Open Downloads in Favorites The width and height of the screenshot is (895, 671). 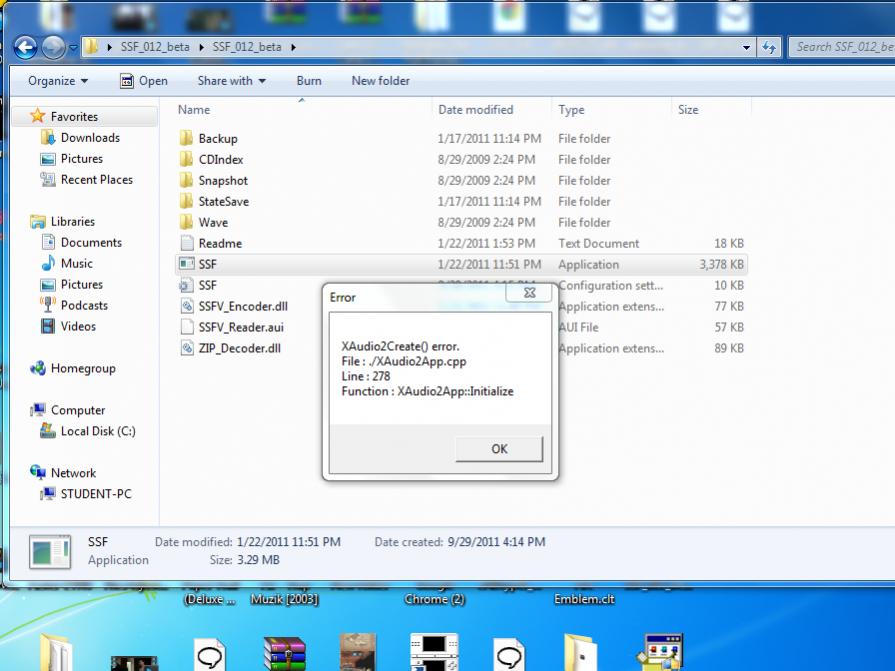pyautogui.click(x=90, y=138)
